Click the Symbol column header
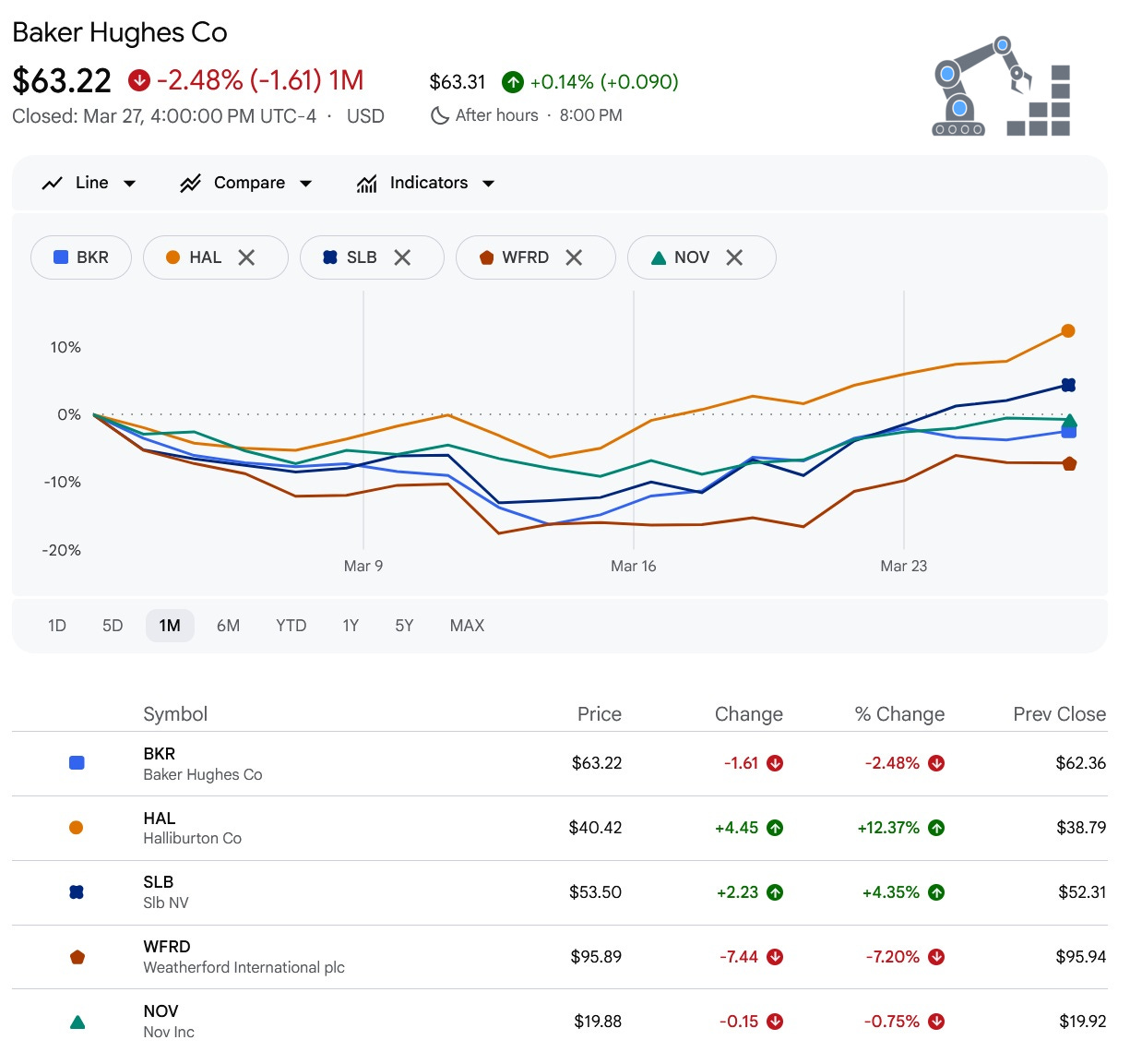The image size is (1130, 1064). pos(175,714)
